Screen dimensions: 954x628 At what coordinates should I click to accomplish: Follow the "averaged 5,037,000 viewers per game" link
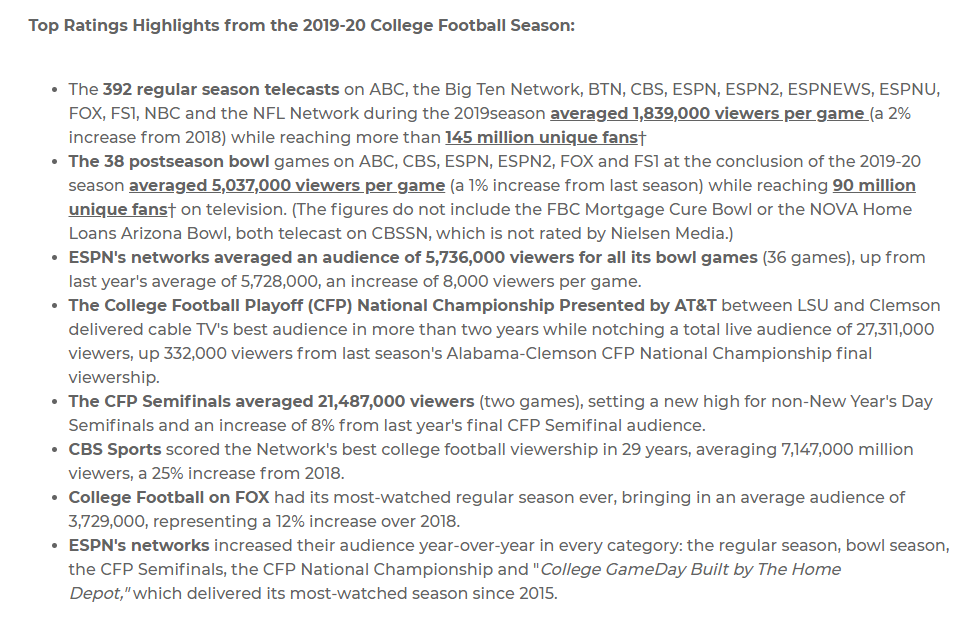287,185
